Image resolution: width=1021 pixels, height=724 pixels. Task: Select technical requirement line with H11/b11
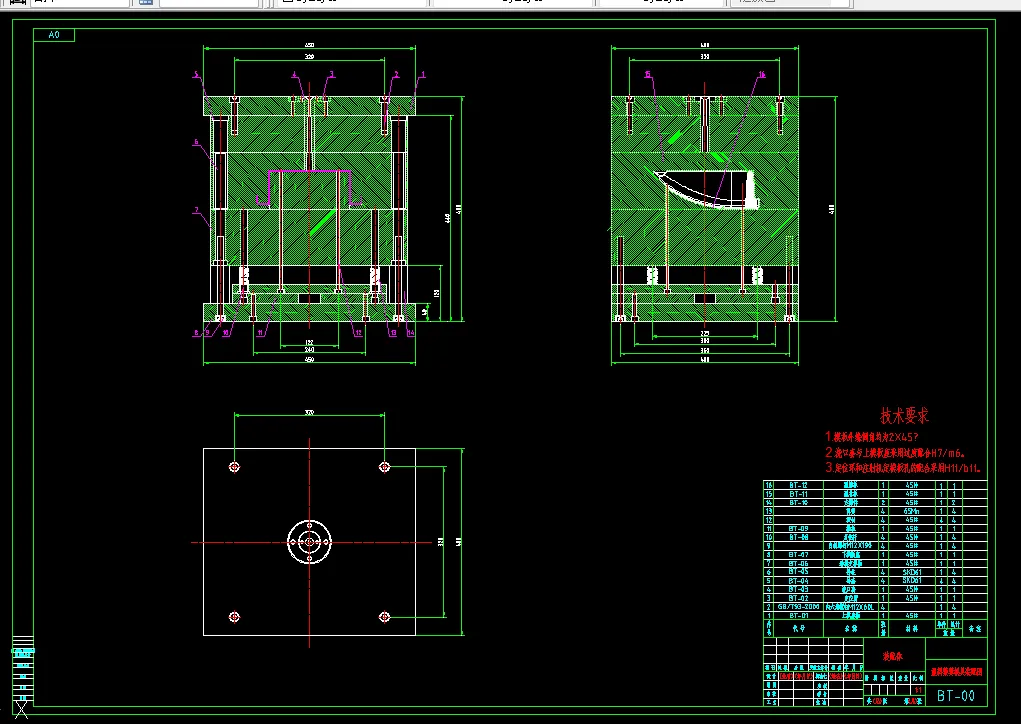[903, 467]
